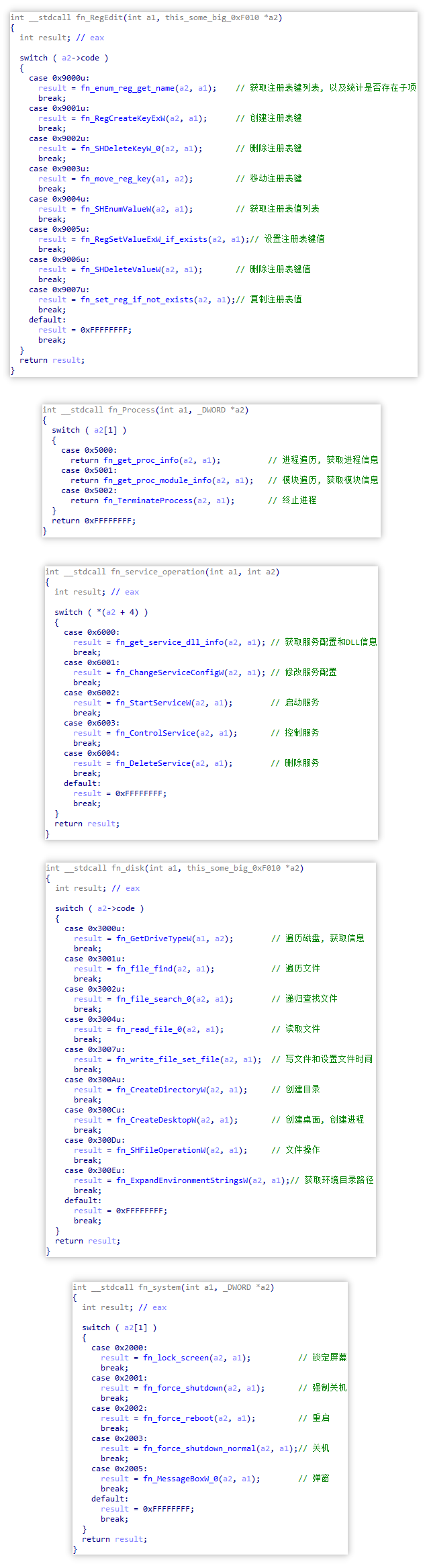Click the fn_GetDriveTypeW call

[x=154, y=939]
